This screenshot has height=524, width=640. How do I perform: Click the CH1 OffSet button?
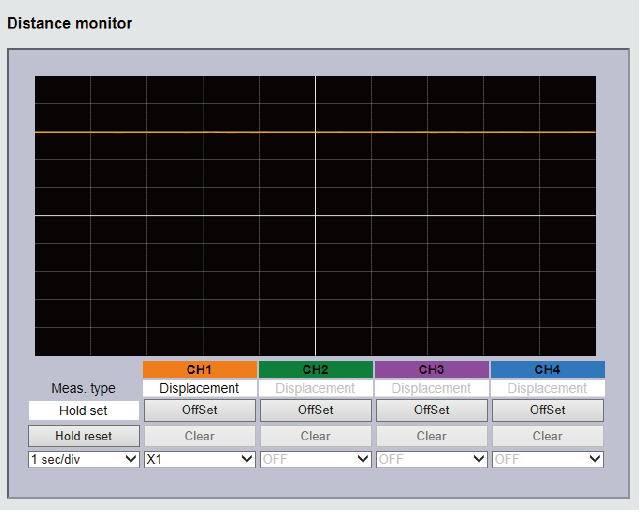coord(200,410)
